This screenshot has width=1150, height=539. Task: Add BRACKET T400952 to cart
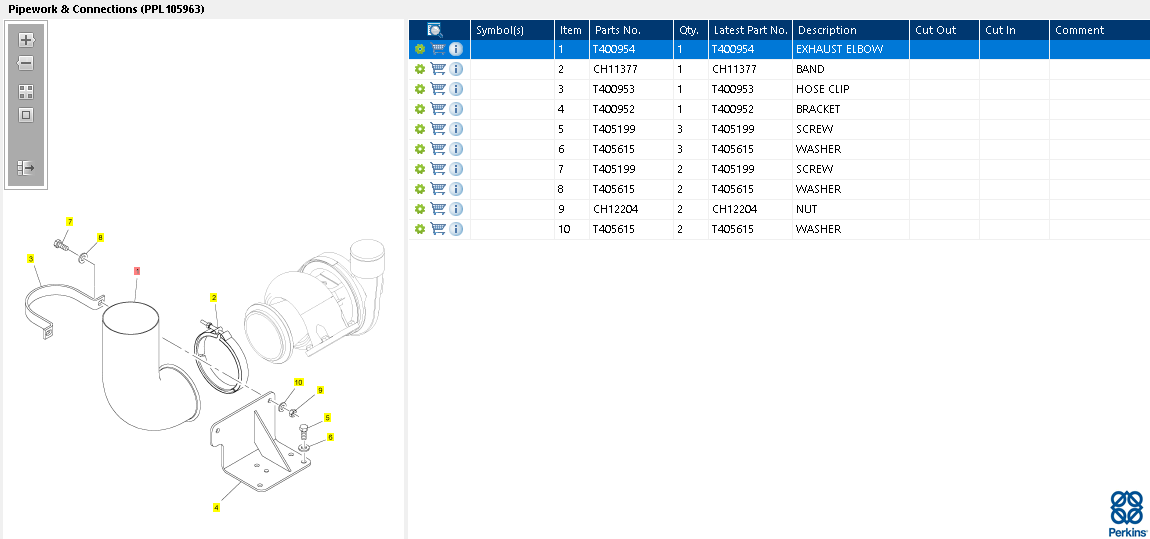pyautogui.click(x=438, y=109)
